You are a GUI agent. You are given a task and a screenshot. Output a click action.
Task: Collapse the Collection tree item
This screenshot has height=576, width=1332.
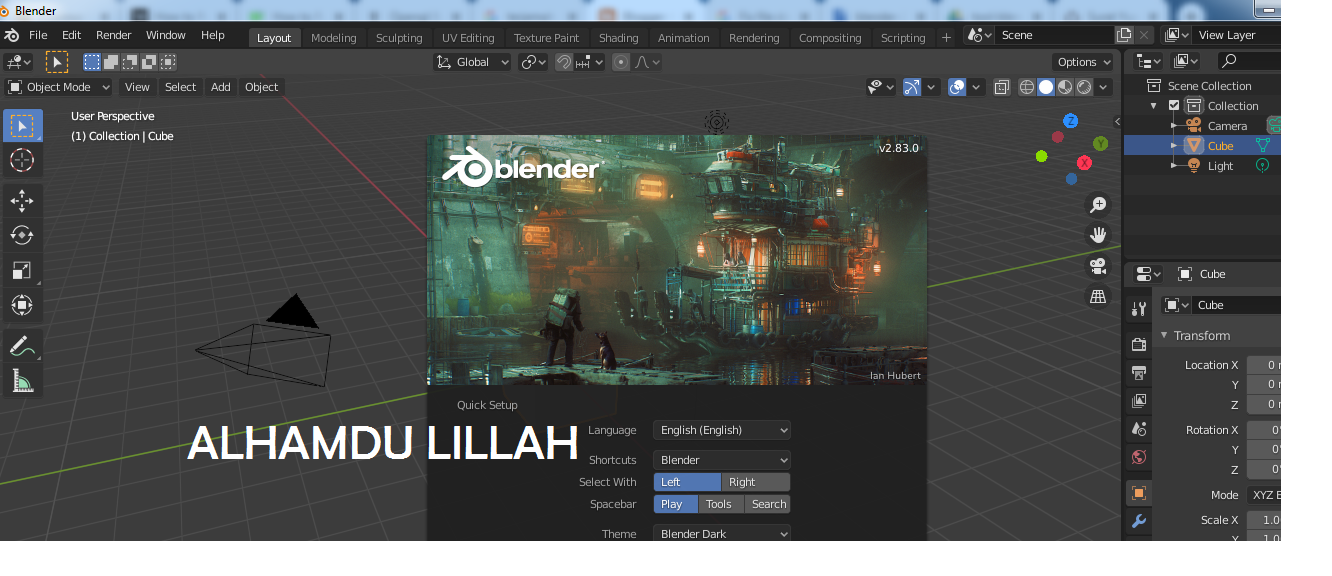point(1153,106)
